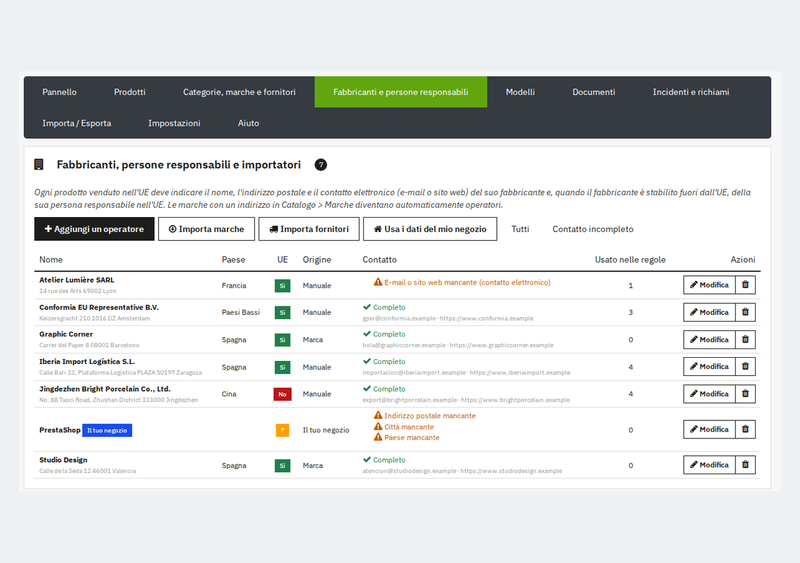Go to the Prodotti tab
The width and height of the screenshot is (800, 563).
click(x=130, y=92)
